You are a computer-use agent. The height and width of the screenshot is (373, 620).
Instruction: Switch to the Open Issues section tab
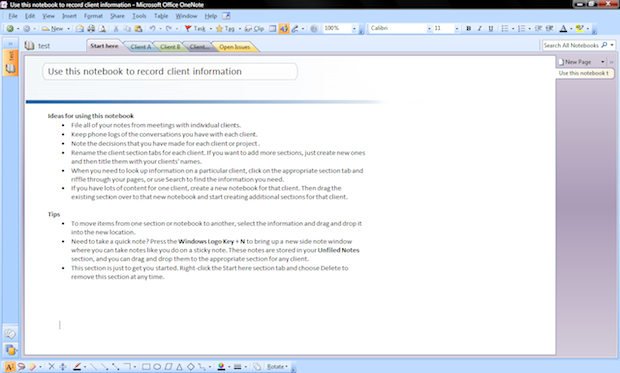[x=234, y=47]
